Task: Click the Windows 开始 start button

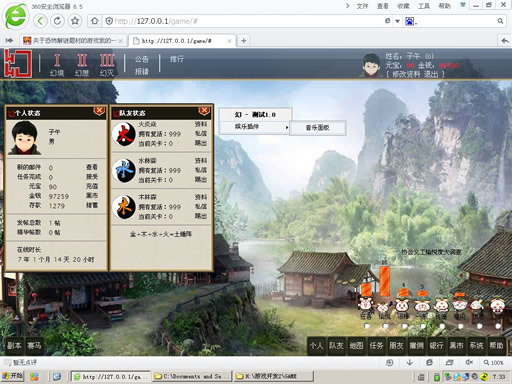Action: [x=12, y=376]
